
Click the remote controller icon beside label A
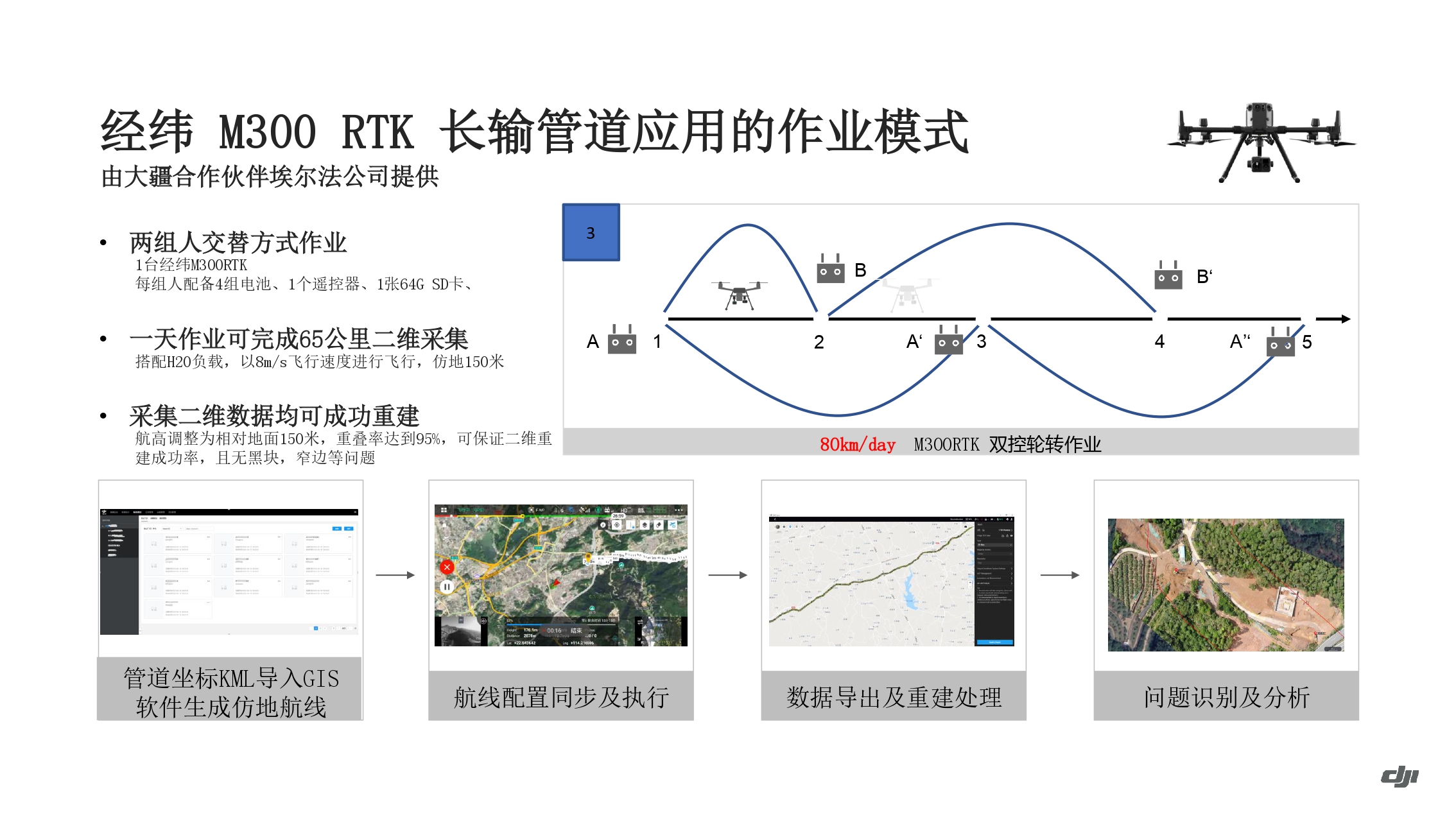(x=621, y=340)
